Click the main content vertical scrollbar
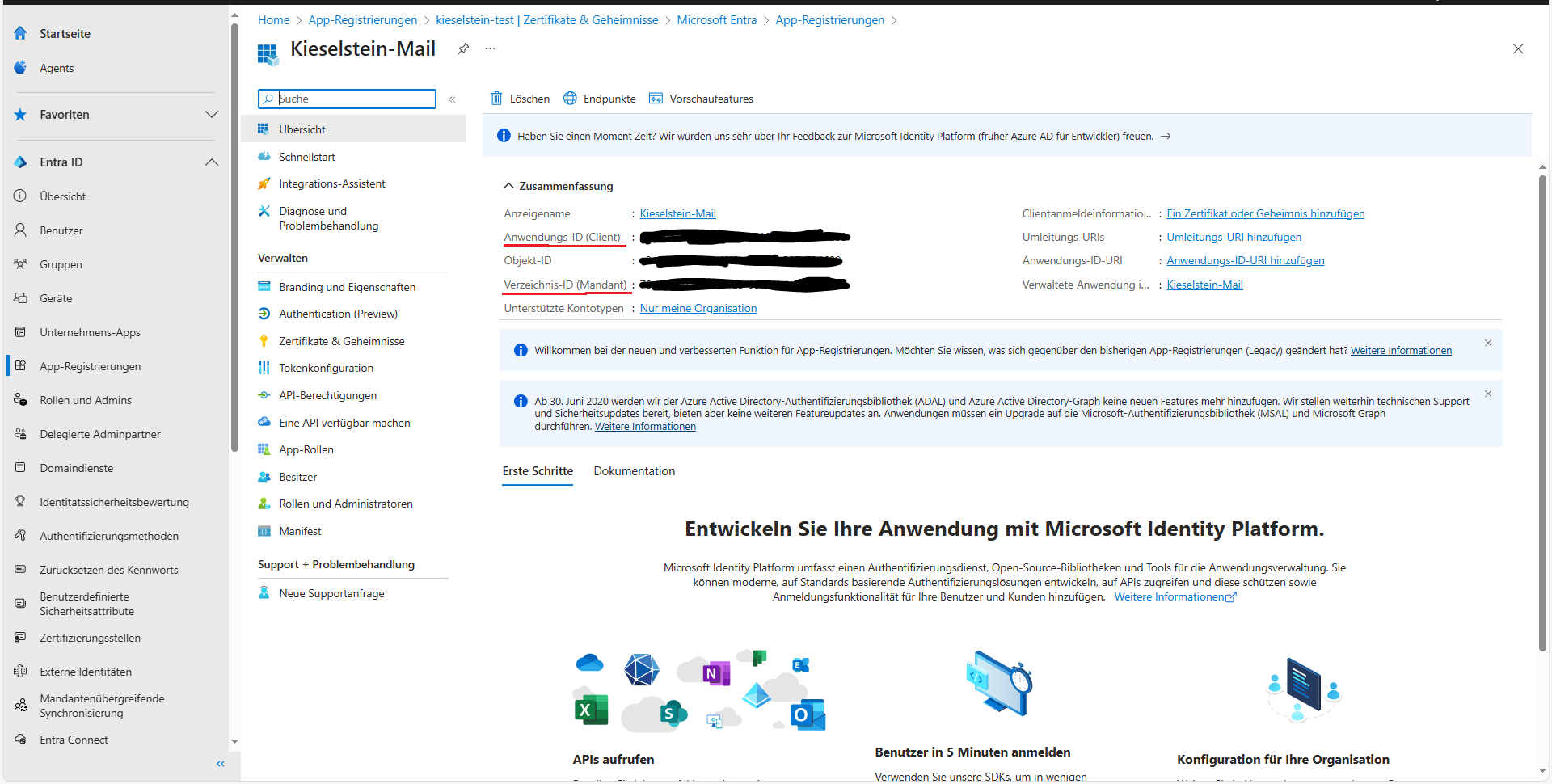This screenshot has width=1552, height=784. pyautogui.click(x=1542, y=412)
